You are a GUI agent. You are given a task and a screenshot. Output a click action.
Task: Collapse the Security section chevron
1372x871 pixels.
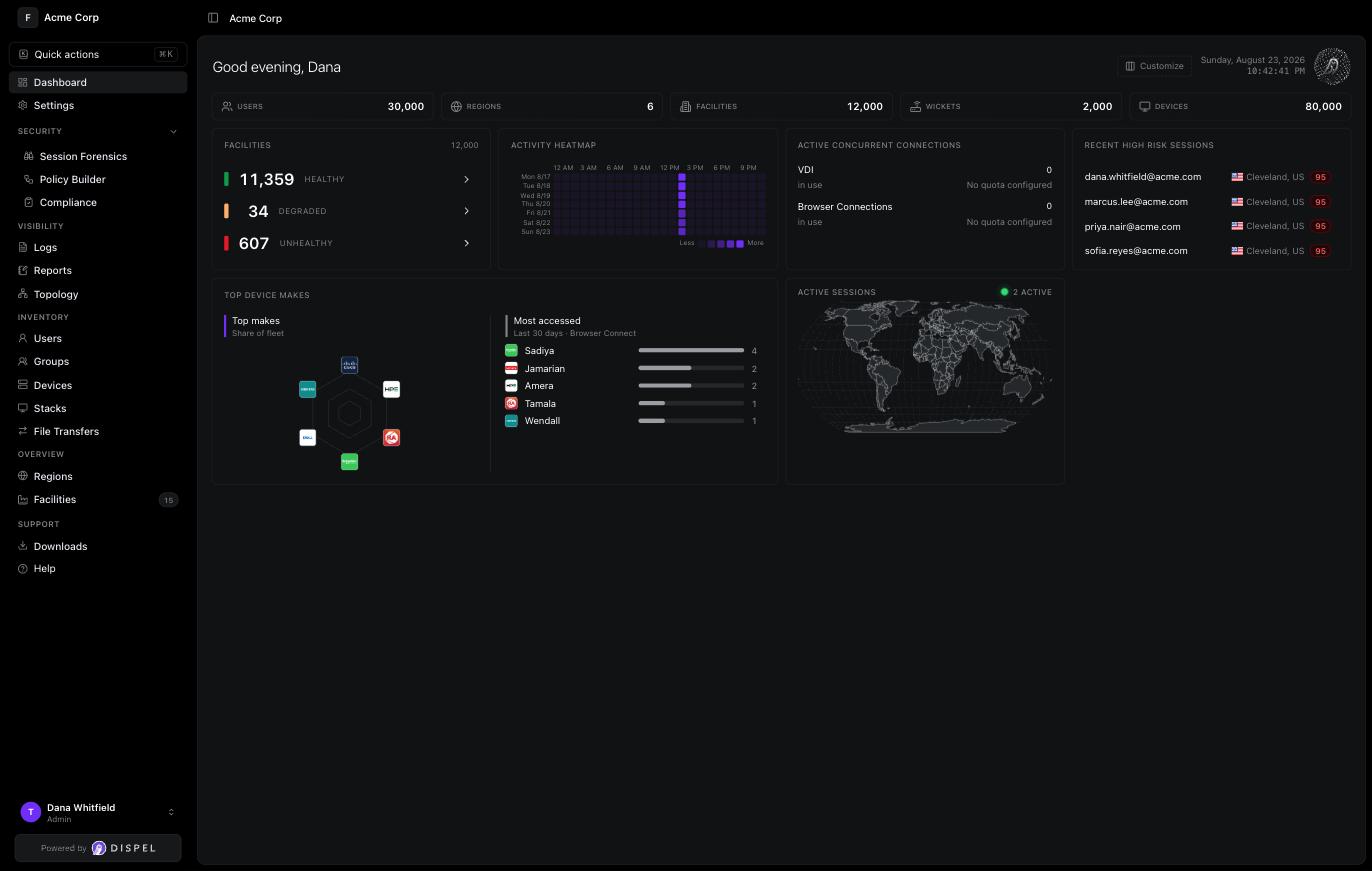[x=173, y=131]
